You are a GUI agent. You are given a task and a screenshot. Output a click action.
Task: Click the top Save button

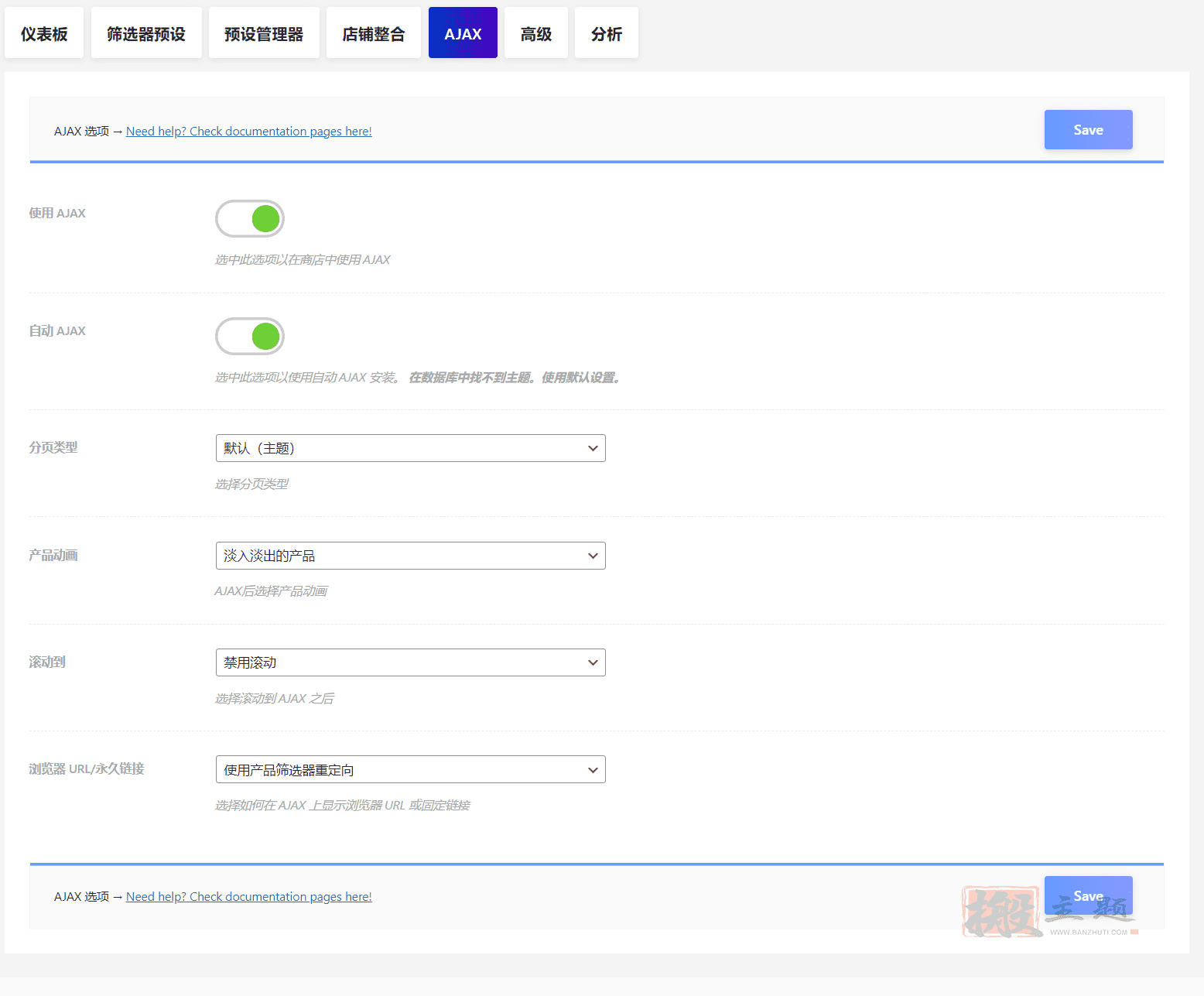1088,130
